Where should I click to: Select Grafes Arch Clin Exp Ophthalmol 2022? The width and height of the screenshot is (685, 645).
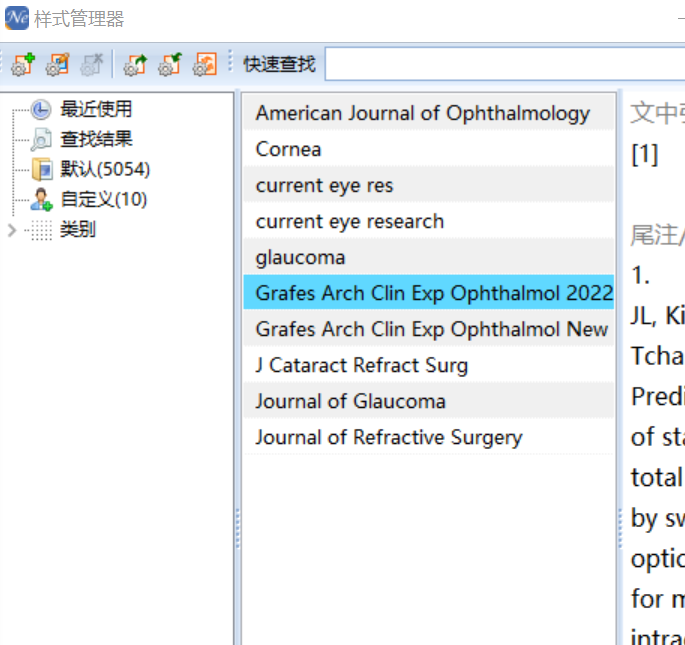tap(429, 292)
